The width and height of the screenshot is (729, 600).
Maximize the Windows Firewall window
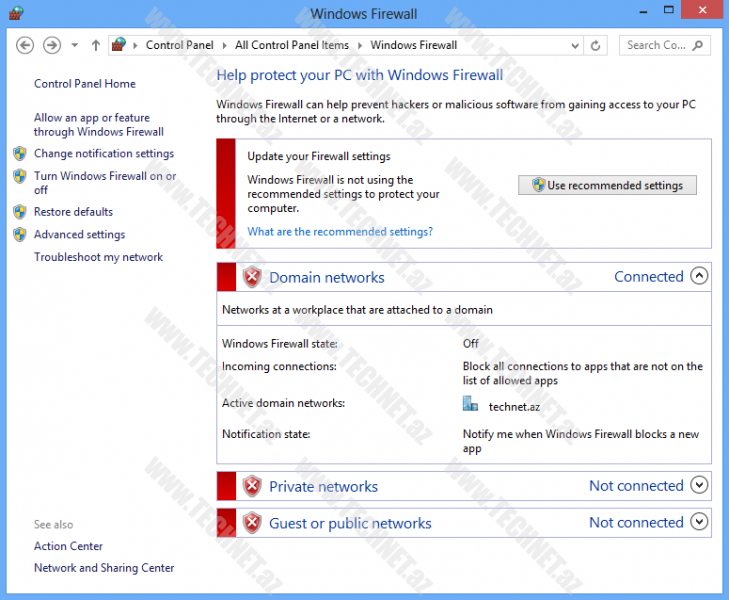tap(669, 10)
